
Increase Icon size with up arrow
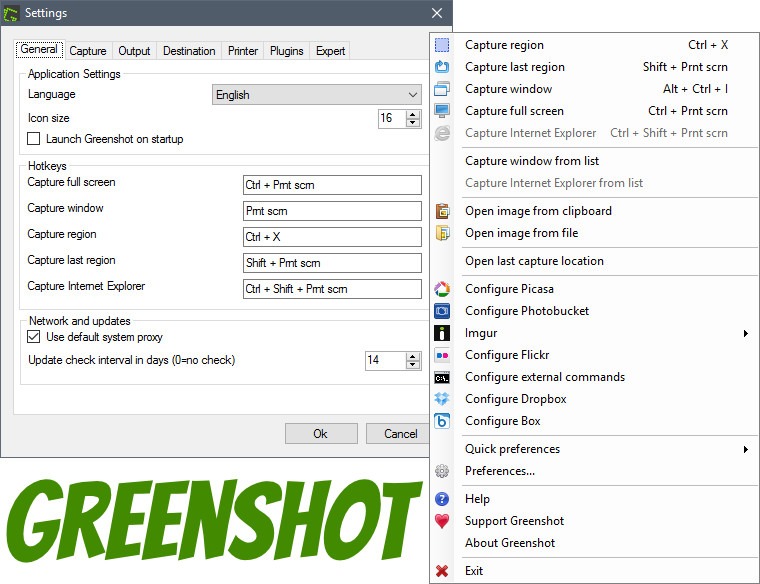pyautogui.click(x=412, y=114)
